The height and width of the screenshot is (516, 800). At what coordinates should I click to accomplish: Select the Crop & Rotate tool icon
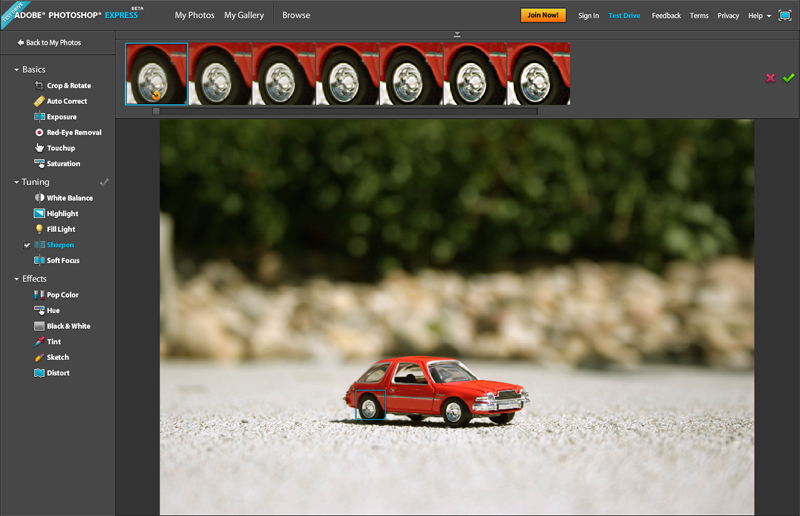tap(39, 86)
